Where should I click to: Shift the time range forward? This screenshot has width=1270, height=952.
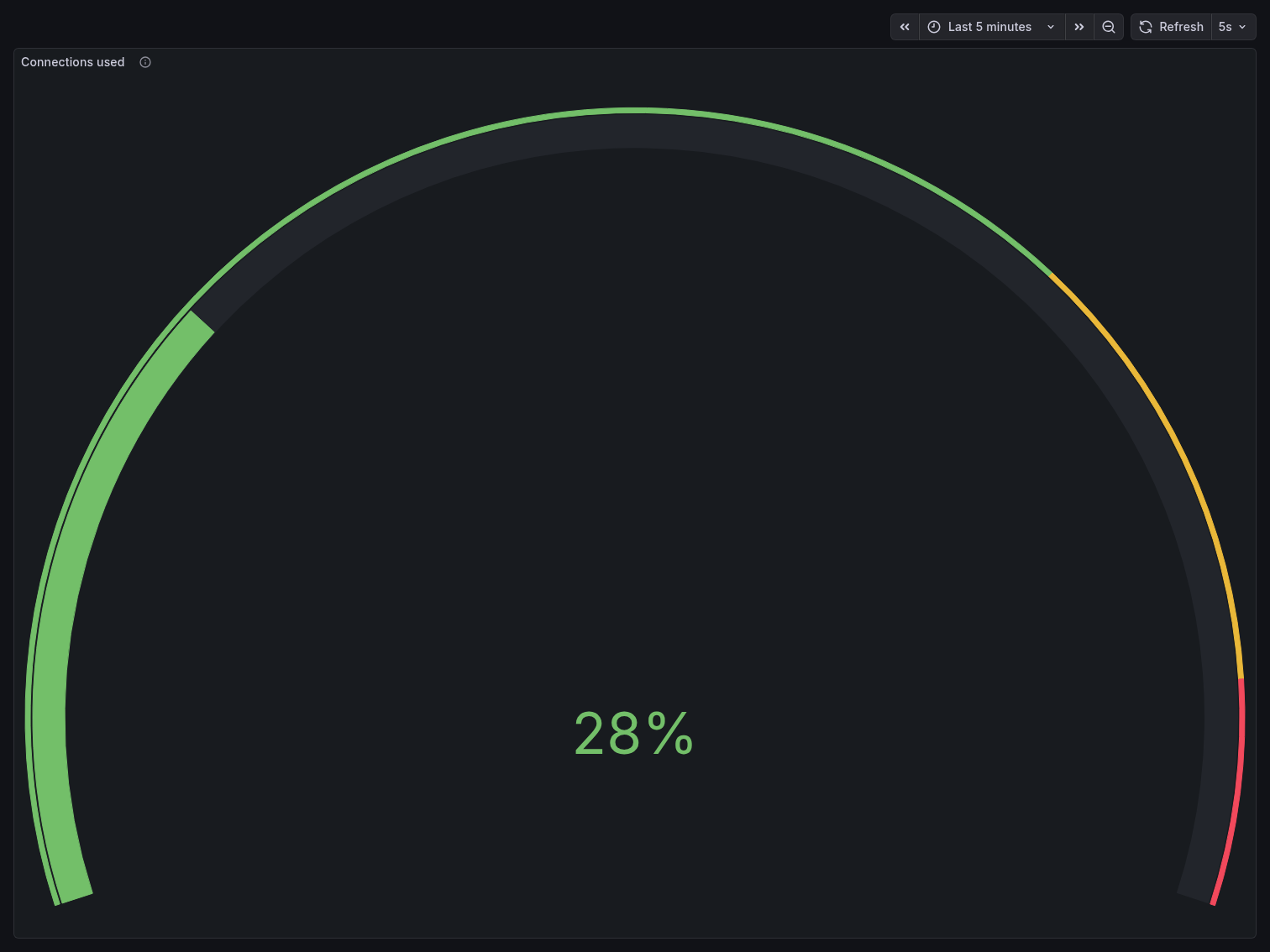(x=1079, y=27)
